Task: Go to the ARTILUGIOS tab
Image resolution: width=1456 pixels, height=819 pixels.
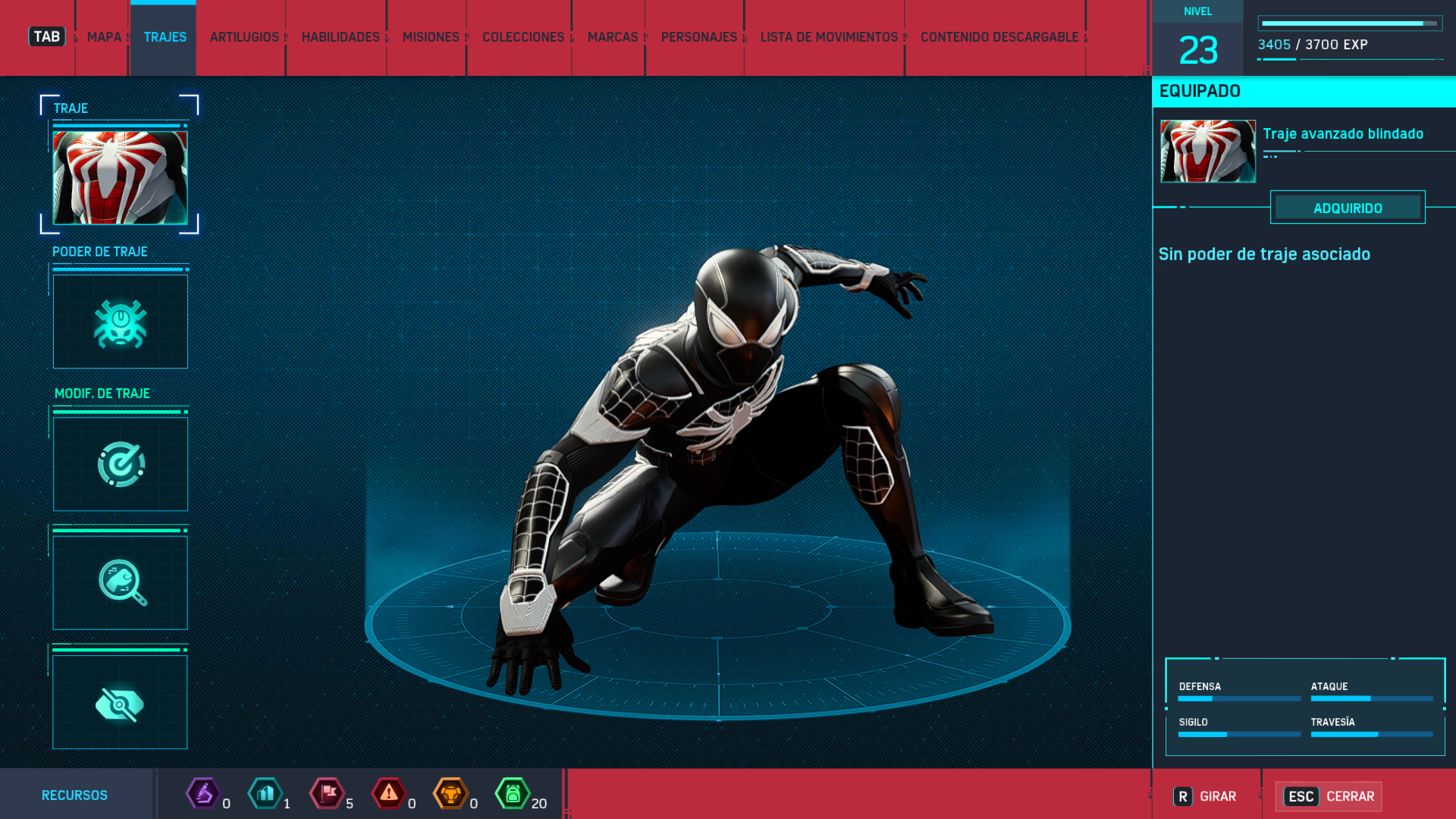Action: pos(244,37)
